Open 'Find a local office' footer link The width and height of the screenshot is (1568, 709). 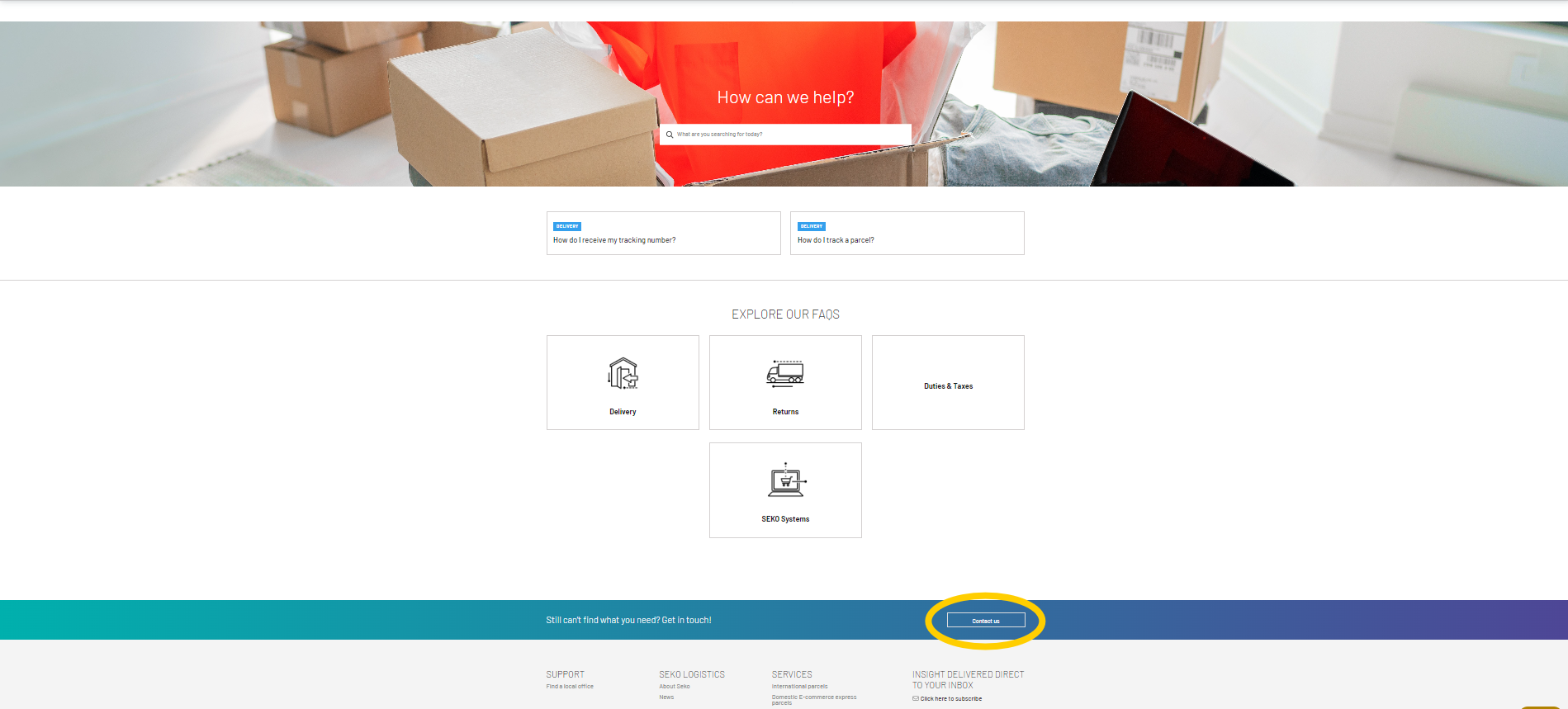pos(570,687)
